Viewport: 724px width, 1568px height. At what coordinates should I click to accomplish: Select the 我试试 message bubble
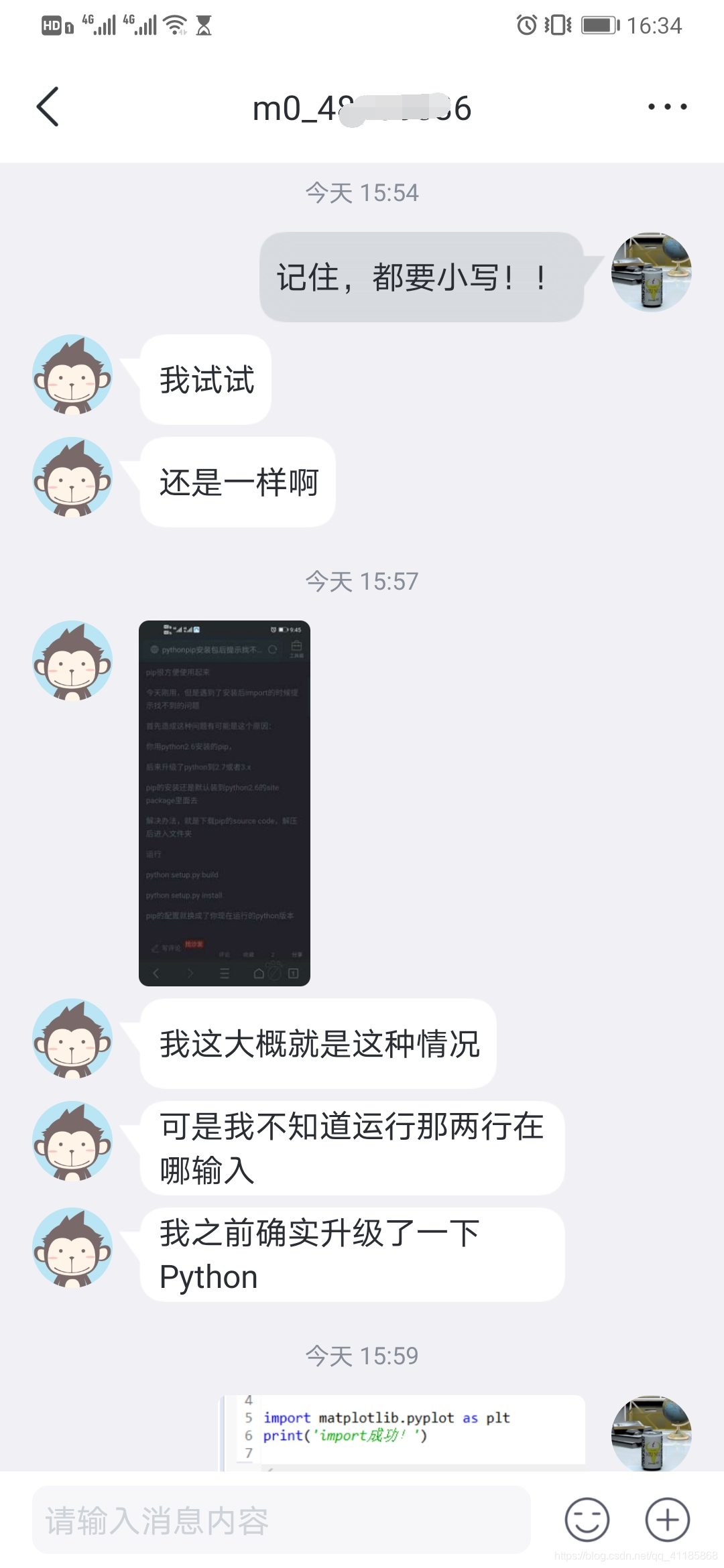[x=206, y=379]
